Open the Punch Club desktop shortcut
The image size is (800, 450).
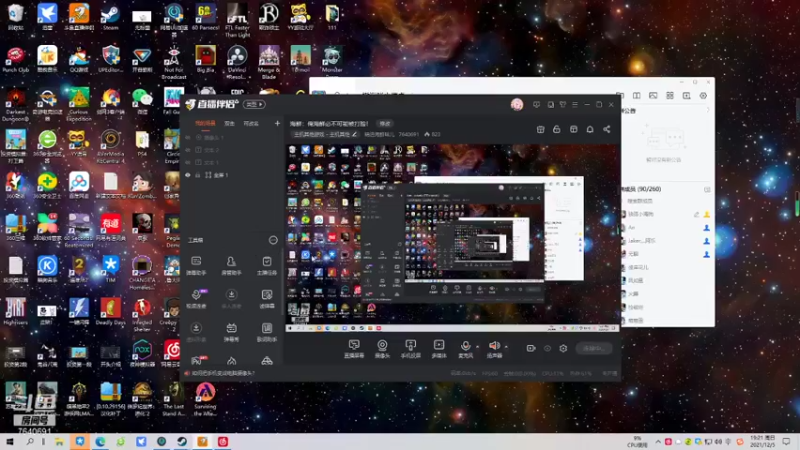pyautogui.click(x=15, y=60)
